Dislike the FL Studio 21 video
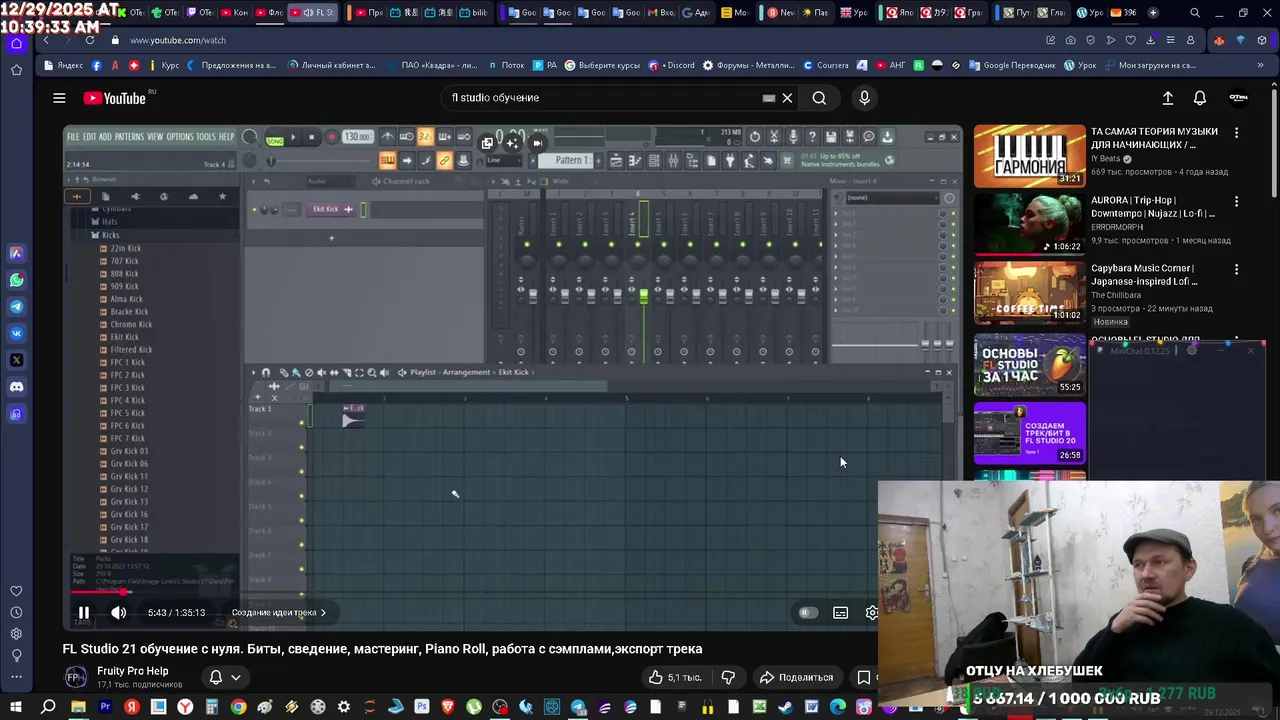Screen dimensions: 1280x720 coord(728,677)
